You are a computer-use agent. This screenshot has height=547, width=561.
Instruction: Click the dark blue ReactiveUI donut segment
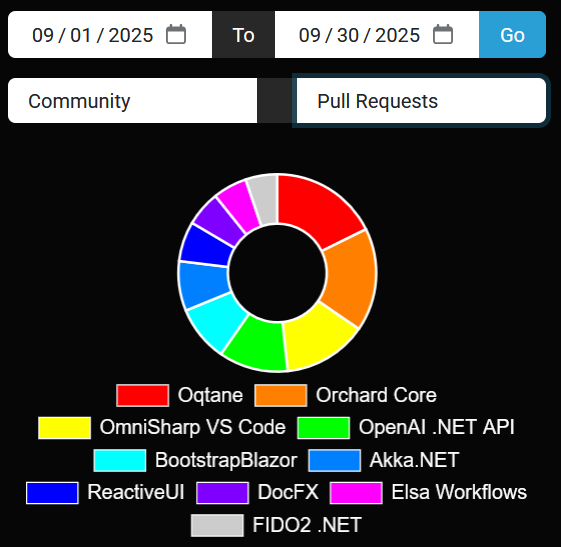208,246
